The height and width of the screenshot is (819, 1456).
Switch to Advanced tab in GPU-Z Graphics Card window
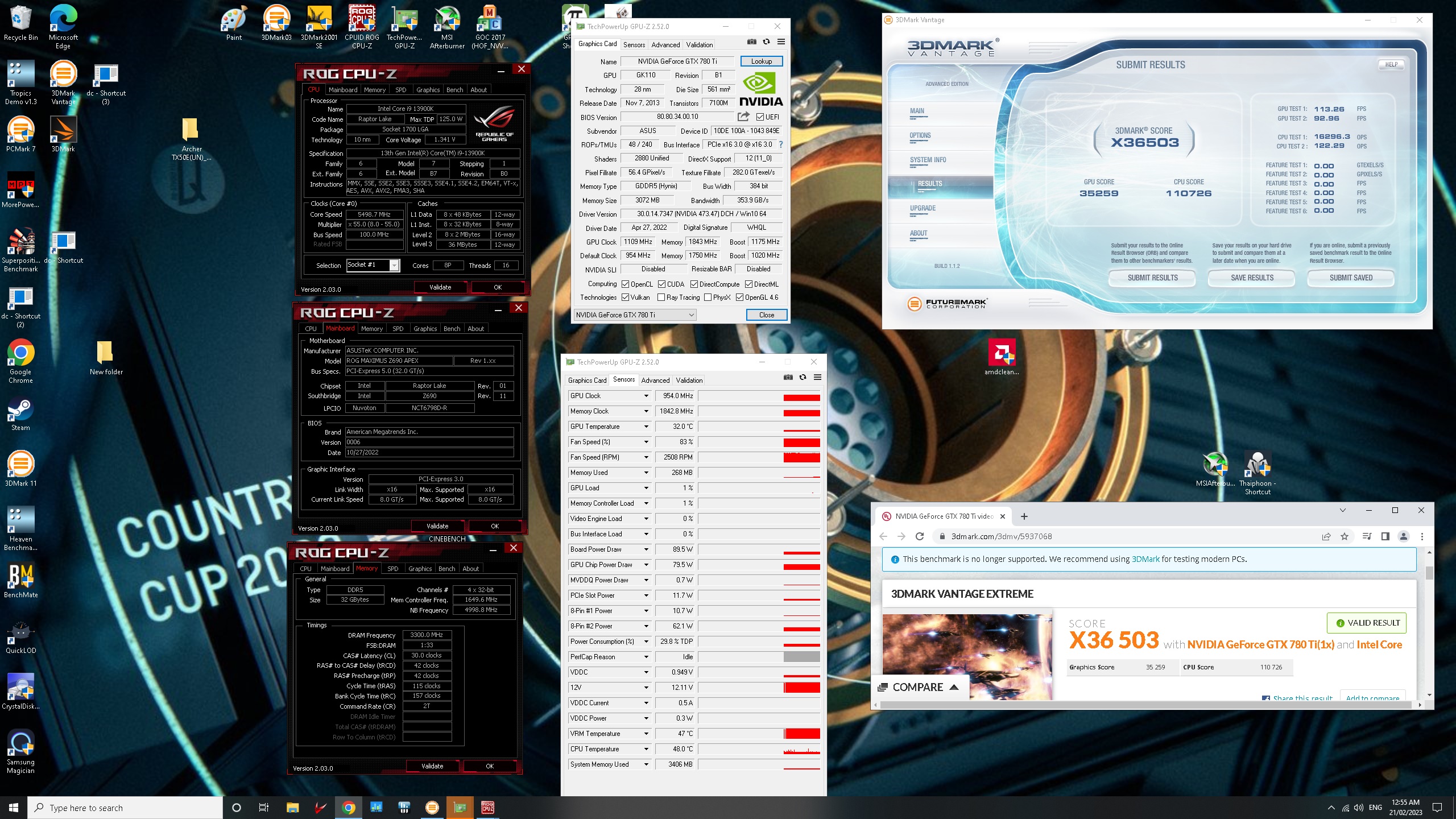click(x=665, y=44)
